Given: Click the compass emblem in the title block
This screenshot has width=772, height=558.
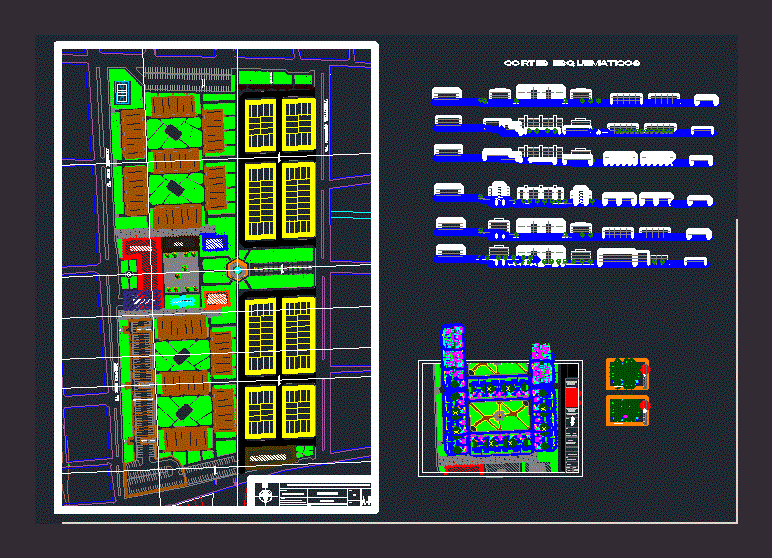Looking at the screenshot, I should click(264, 494).
